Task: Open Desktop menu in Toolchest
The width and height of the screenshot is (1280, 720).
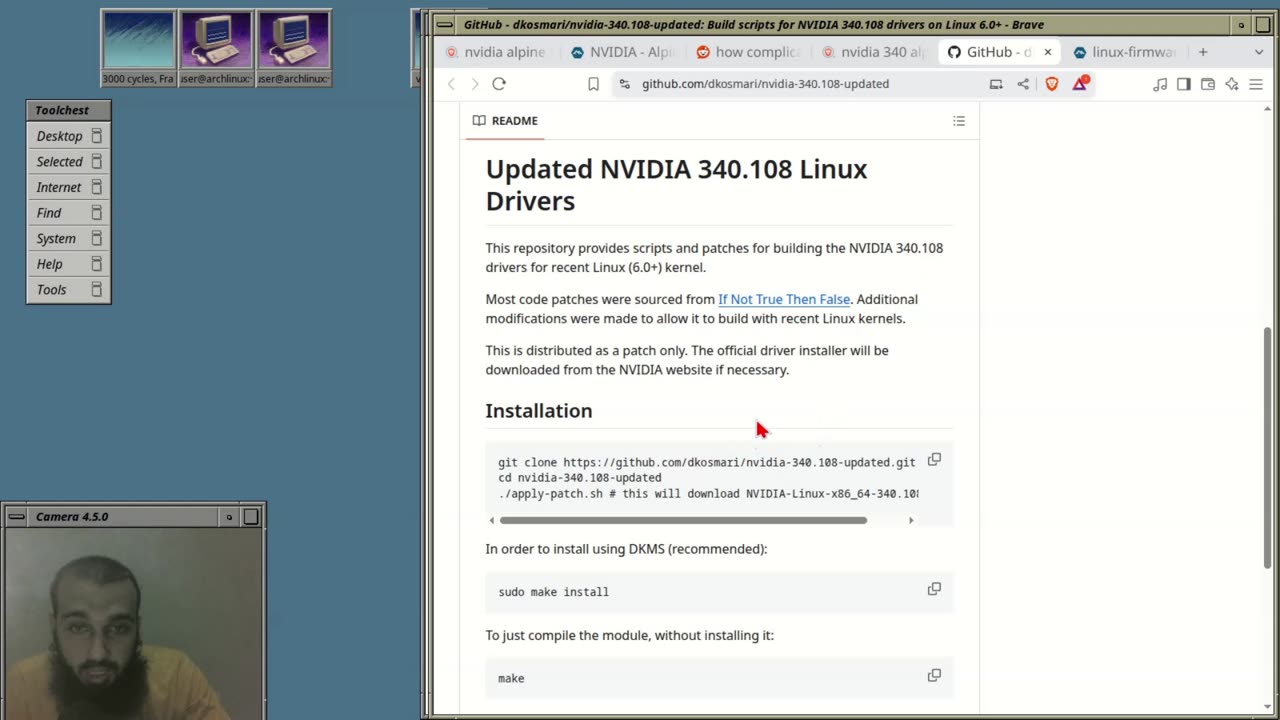Action: point(68,136)
